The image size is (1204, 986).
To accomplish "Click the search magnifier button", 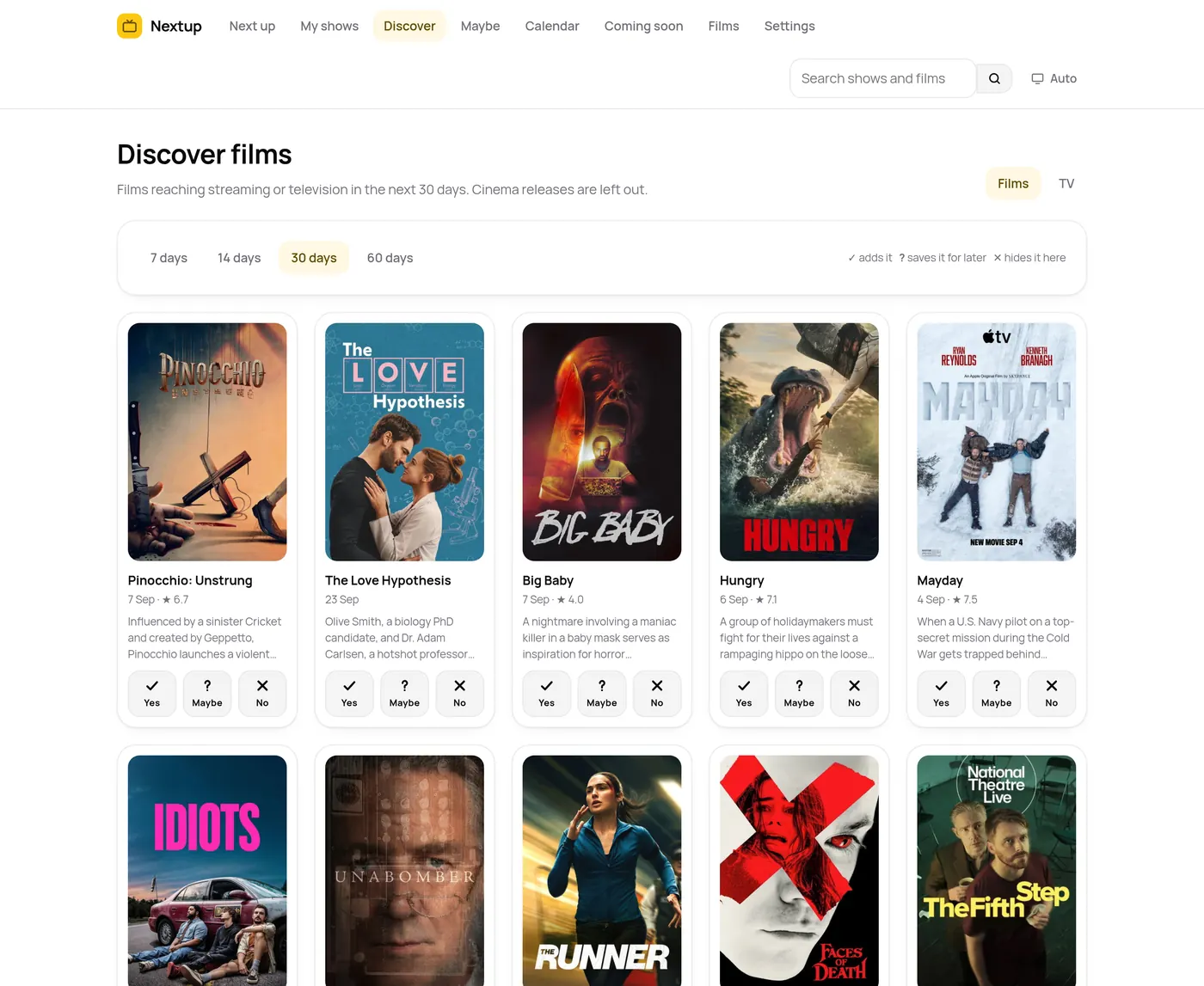I will (994, 78).
